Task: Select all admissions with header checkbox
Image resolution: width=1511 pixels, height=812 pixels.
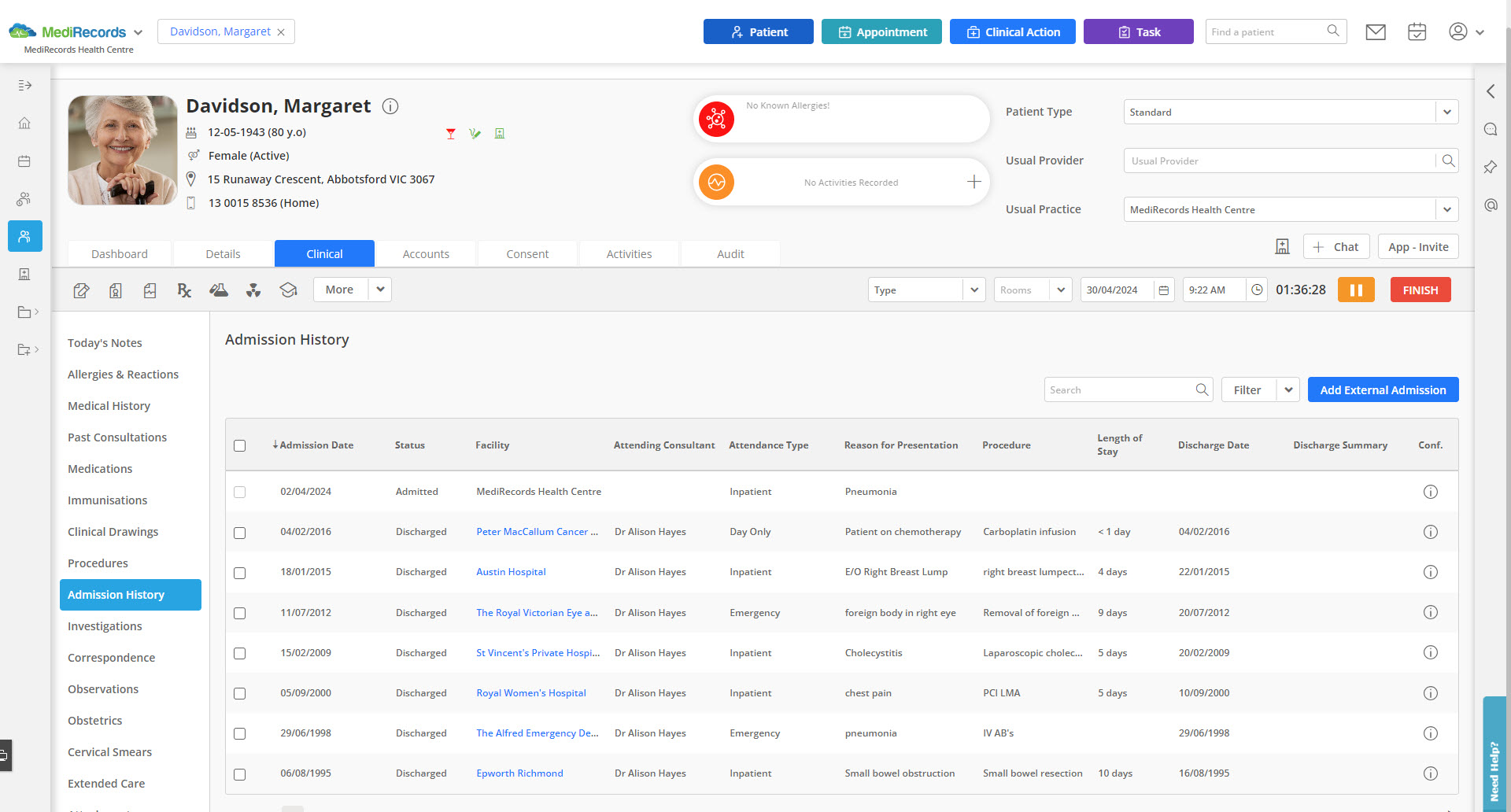Action: 240,446
